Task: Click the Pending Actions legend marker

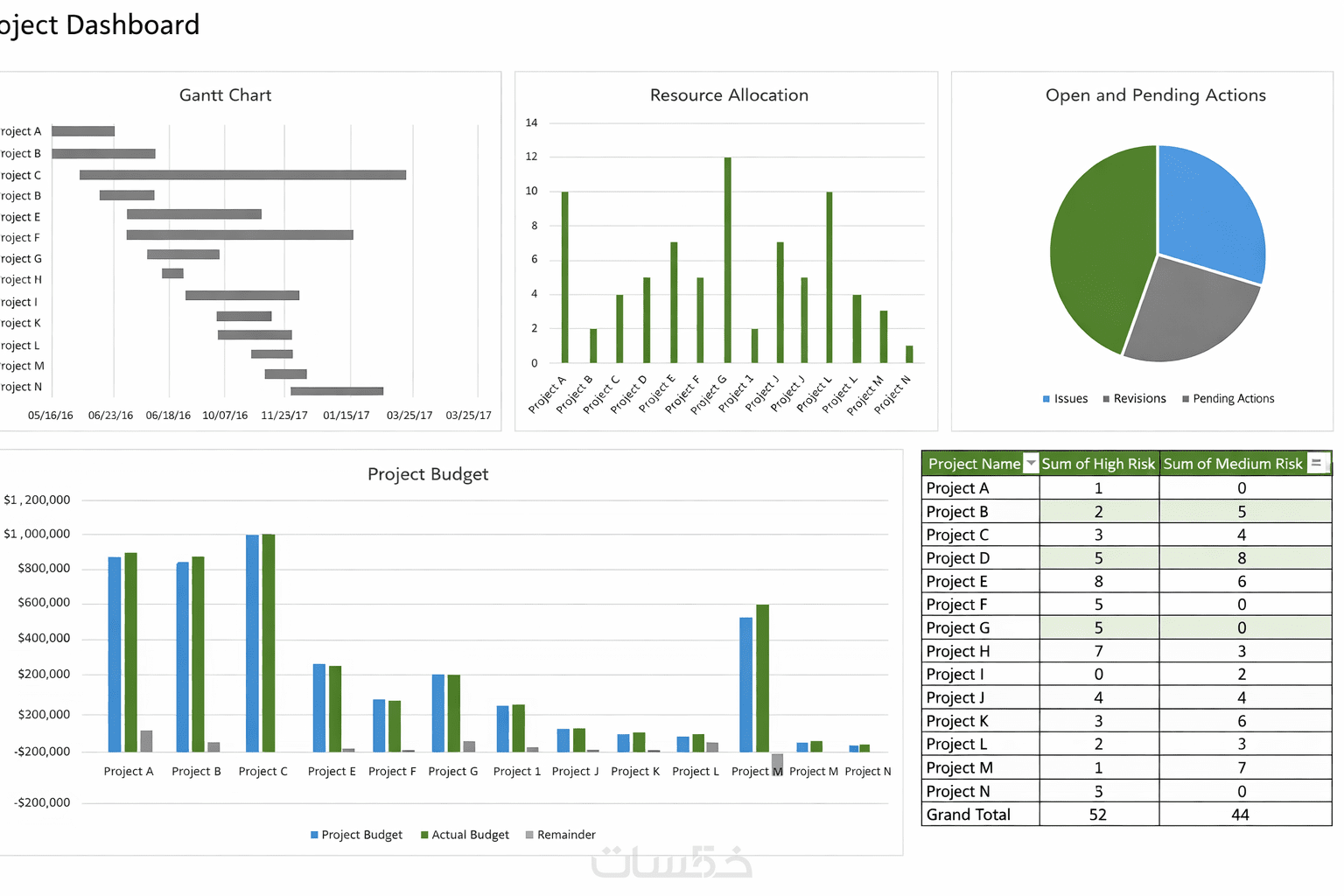Action: click(x=1186, y=399)
